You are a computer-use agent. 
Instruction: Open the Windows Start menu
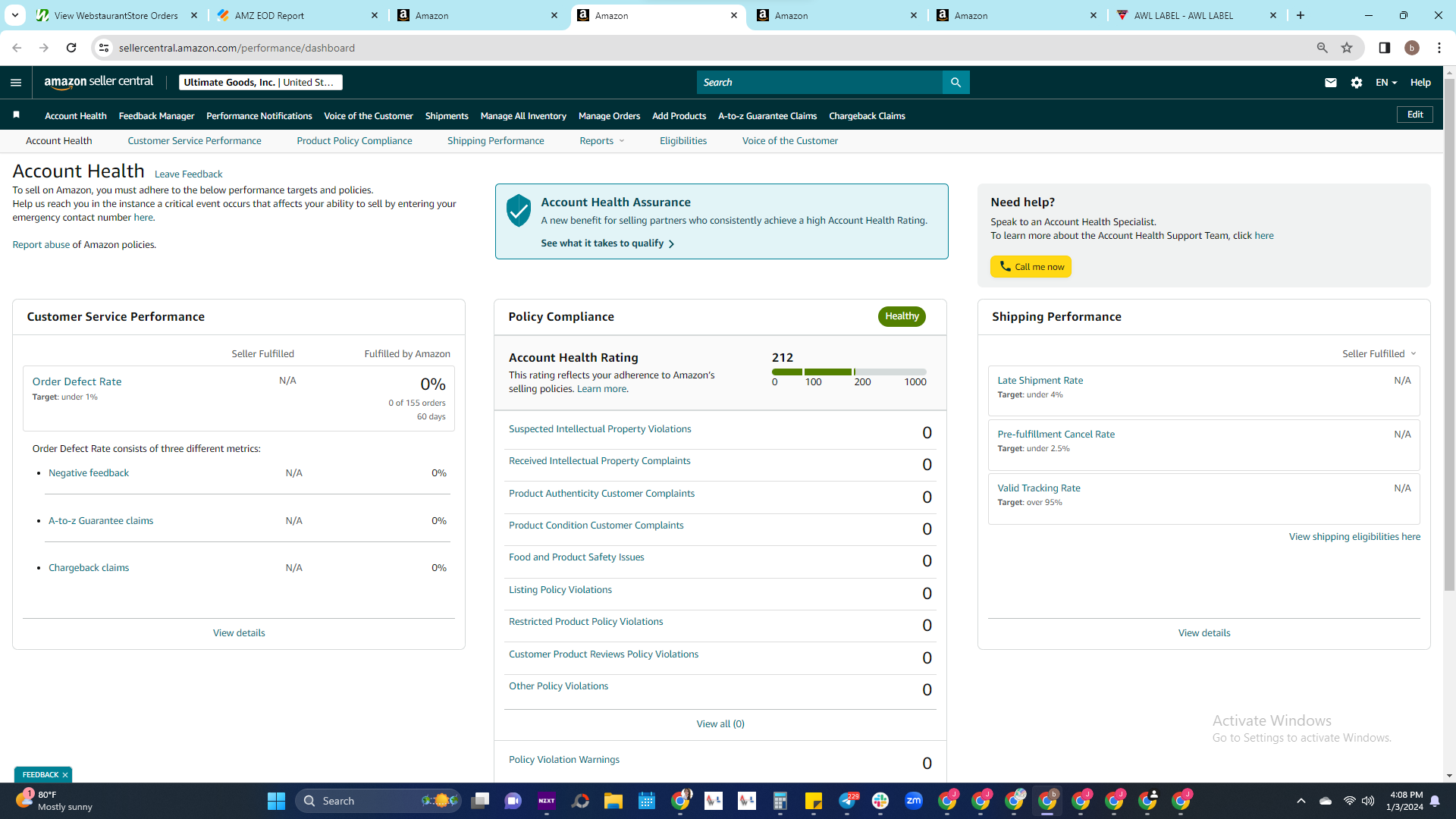click(x=276, y=801)
